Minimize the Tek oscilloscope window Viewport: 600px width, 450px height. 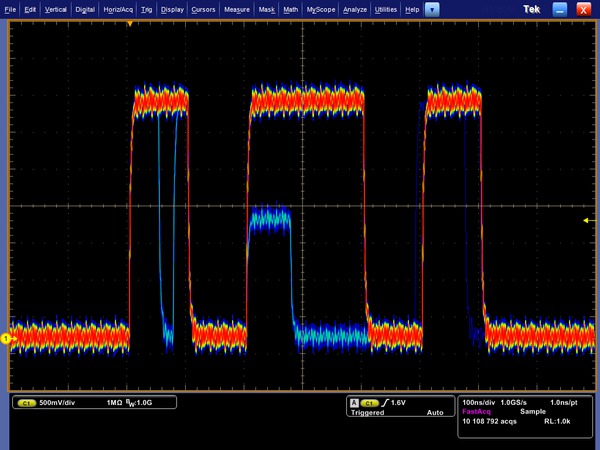560,9
